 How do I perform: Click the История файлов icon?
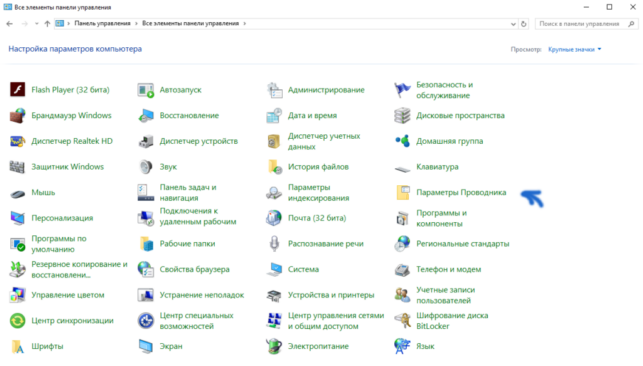coord(274,167)
